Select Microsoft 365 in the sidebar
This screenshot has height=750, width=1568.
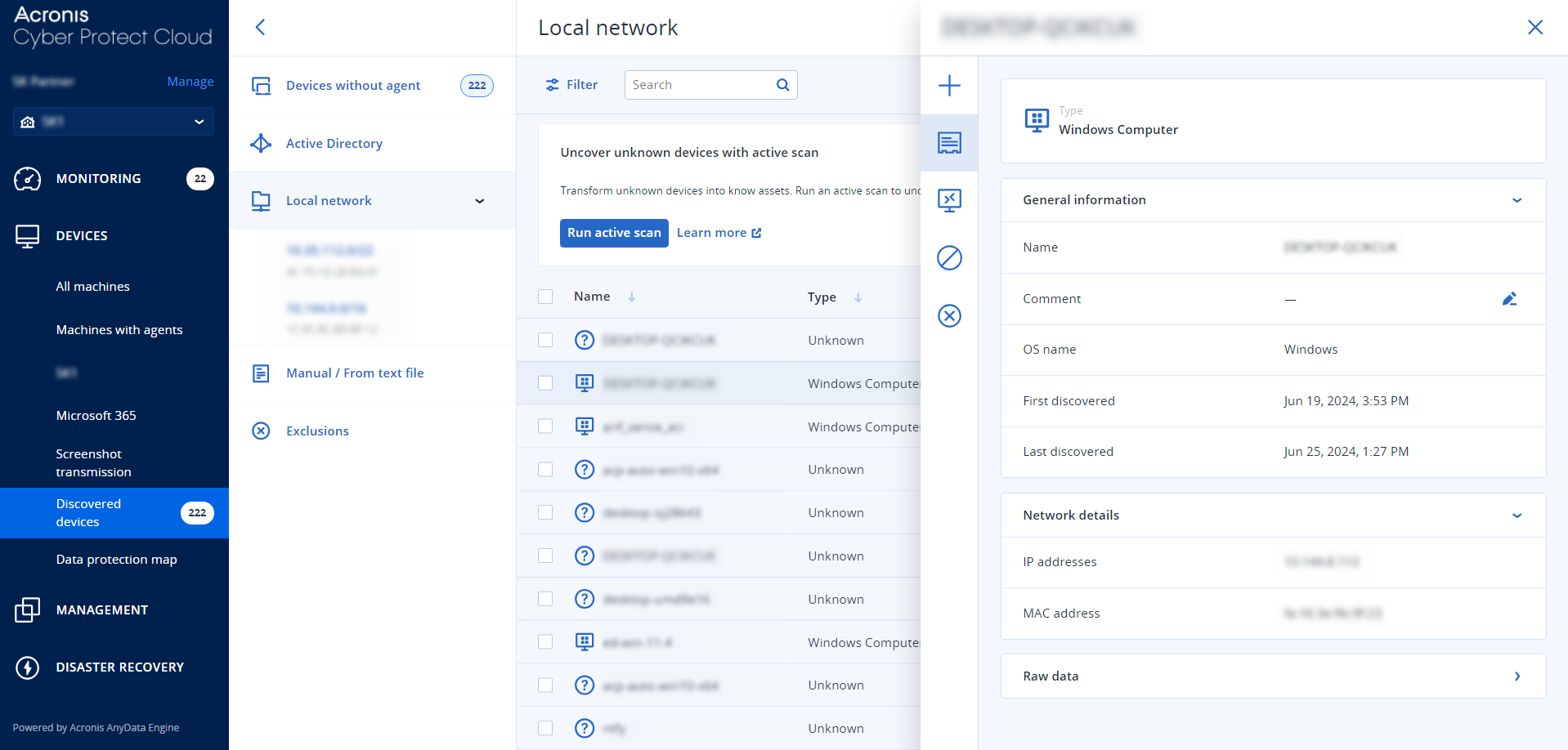click(x=96, y=415)
